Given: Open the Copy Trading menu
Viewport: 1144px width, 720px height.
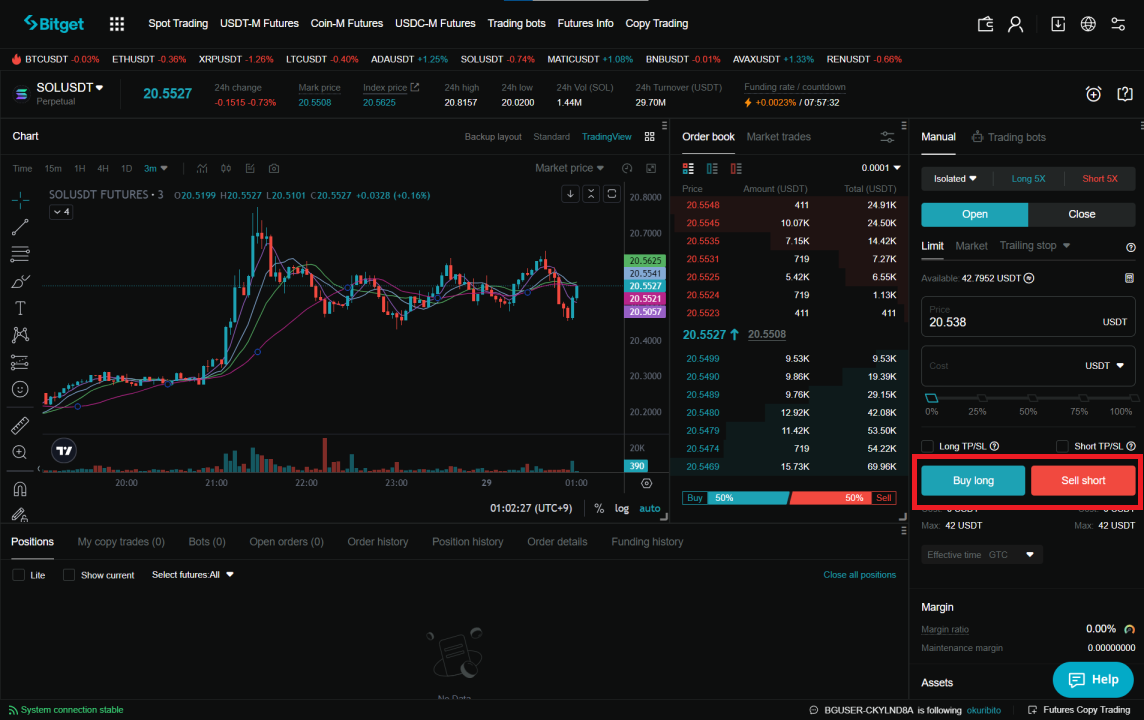Looking at the screenshot, I should pos(657,23).
